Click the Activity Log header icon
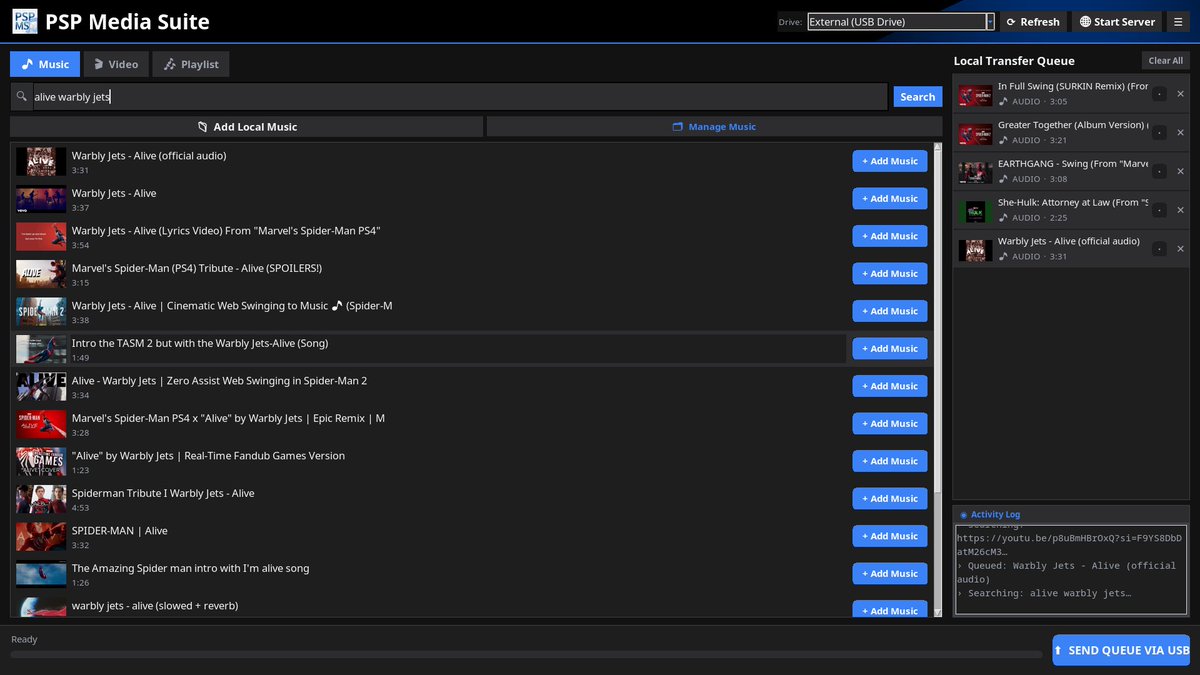Image resolution: width=1200 pixels, height=675 pixels. pyautogui.click(x=964, y=515)
